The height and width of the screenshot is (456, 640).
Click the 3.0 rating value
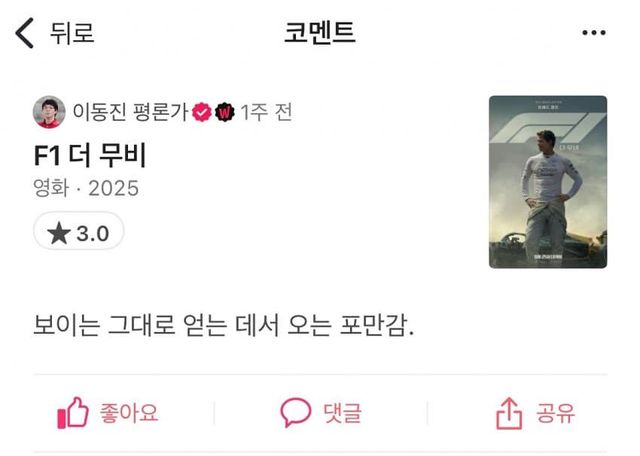click(x=93, y=234)
